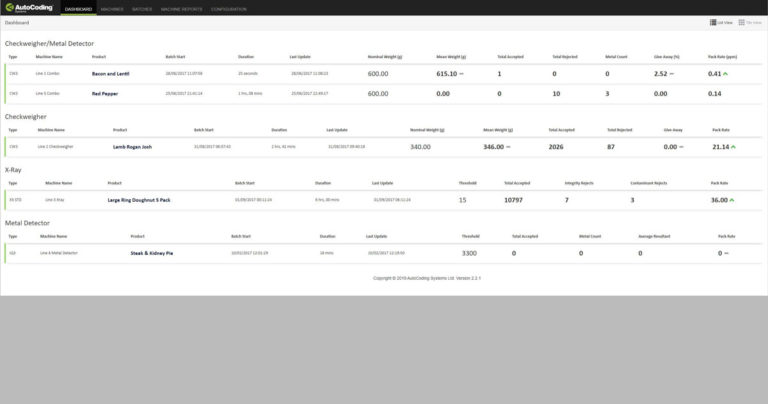Open the Steak & Kidney Pie product
This screenshot has width=768, height=404.
(x=152, y=253)
